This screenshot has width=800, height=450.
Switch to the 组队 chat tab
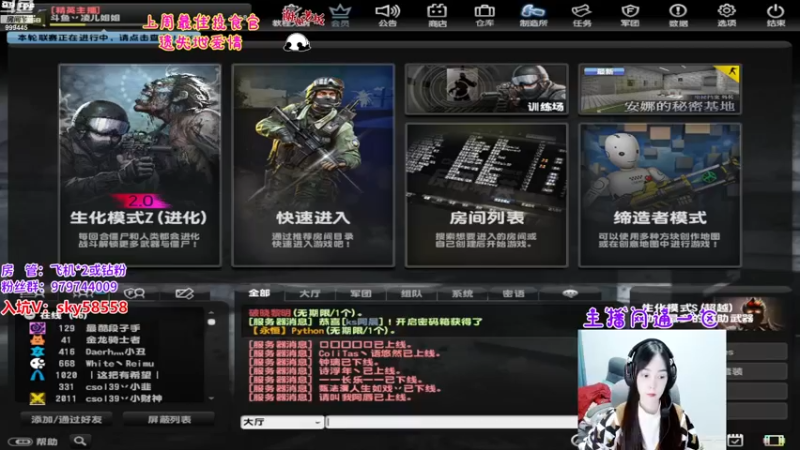411,293
